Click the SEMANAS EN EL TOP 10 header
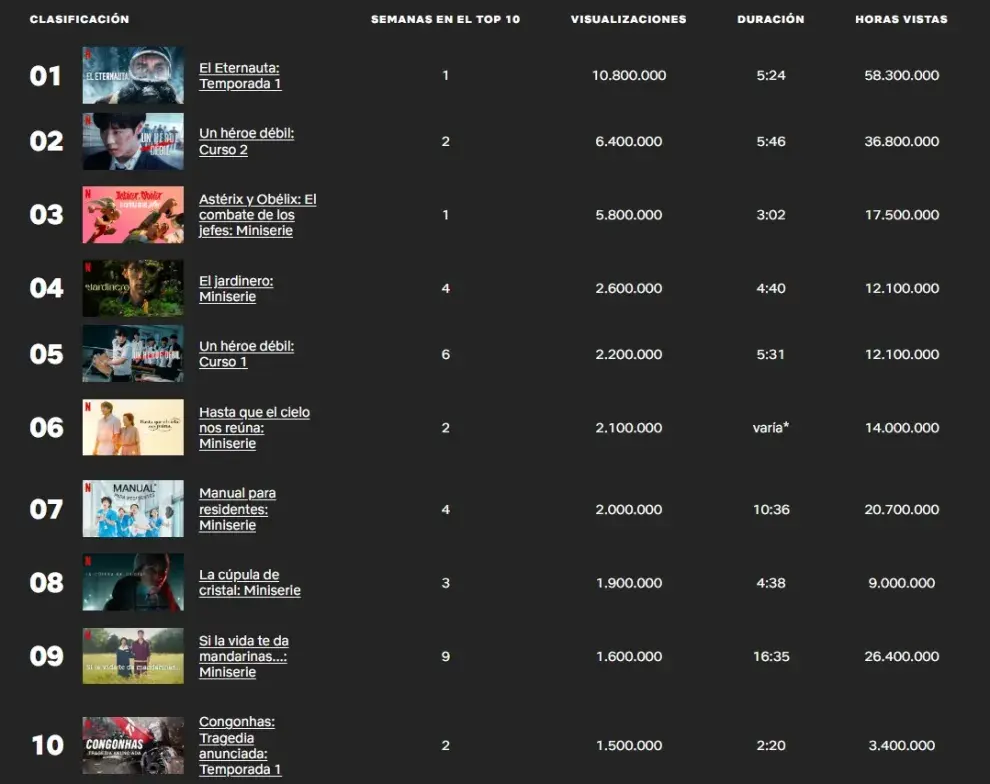 tap(446, 20)
